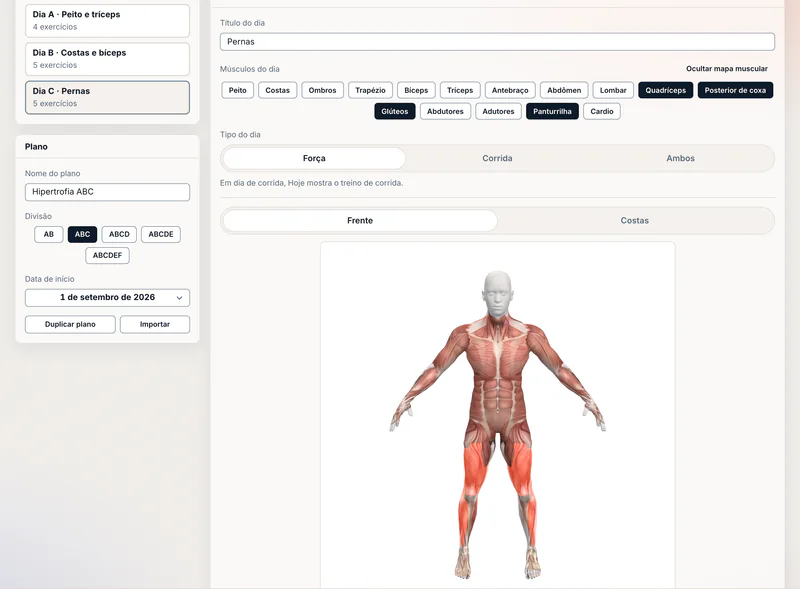
Task: Toggle the Abdômen muscle chip
Action: coord(564,90)
